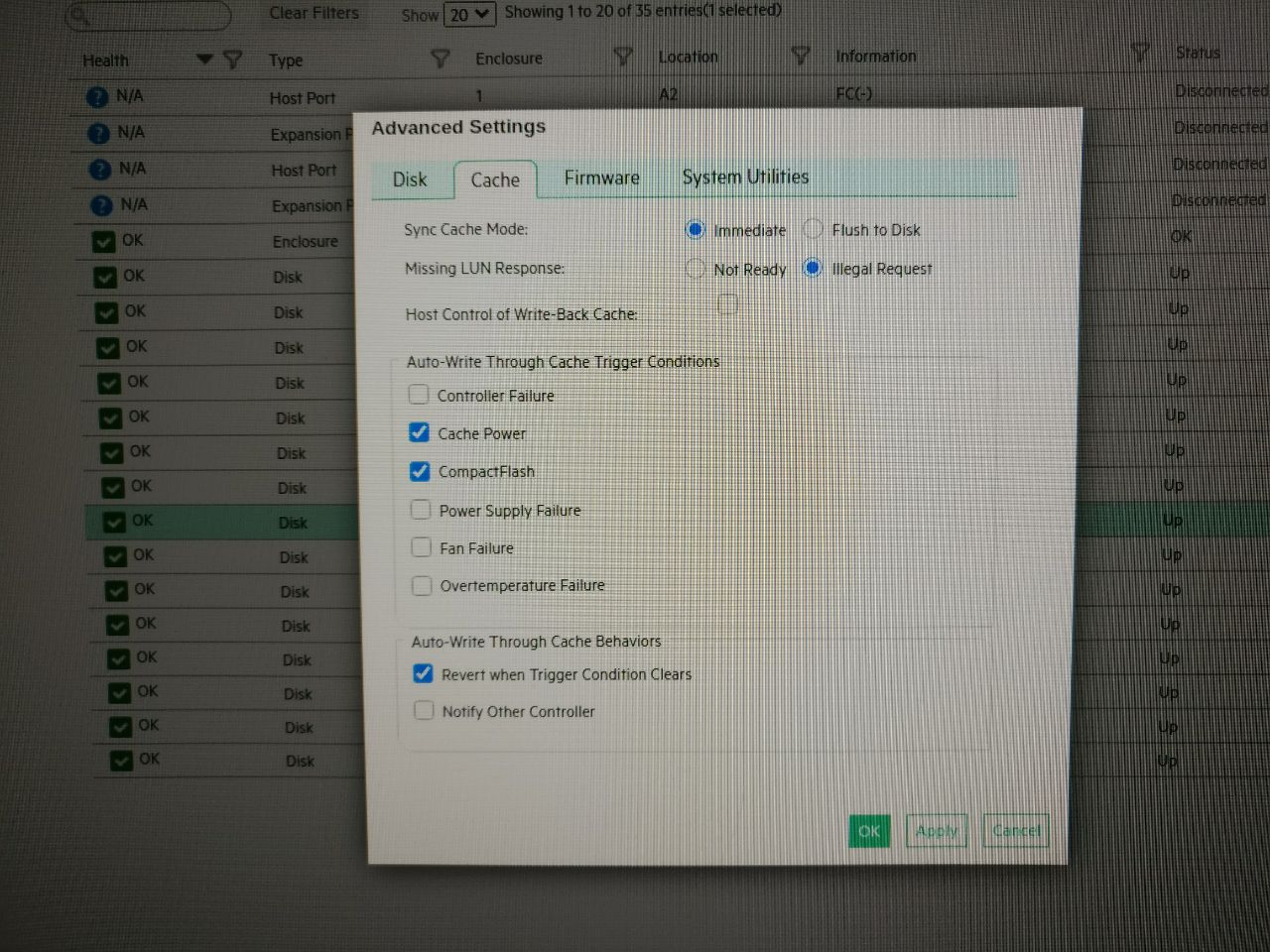
Task: Enable Power Supply Failure checkbox
Action: pyautogui.click(x=421, y=510)
